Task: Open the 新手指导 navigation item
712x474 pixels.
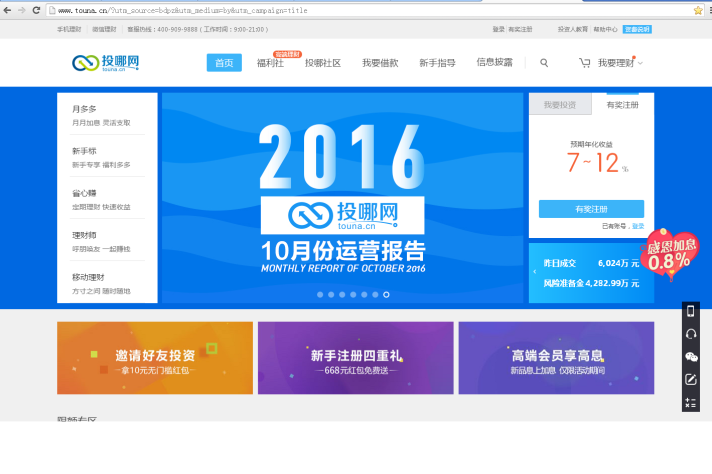Action: [x=437, y=63]
